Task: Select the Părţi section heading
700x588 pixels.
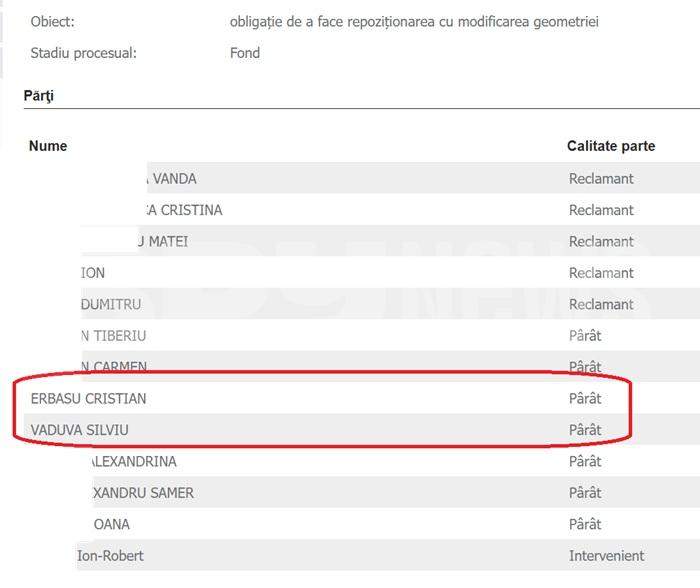Action: tap(39, 96)
